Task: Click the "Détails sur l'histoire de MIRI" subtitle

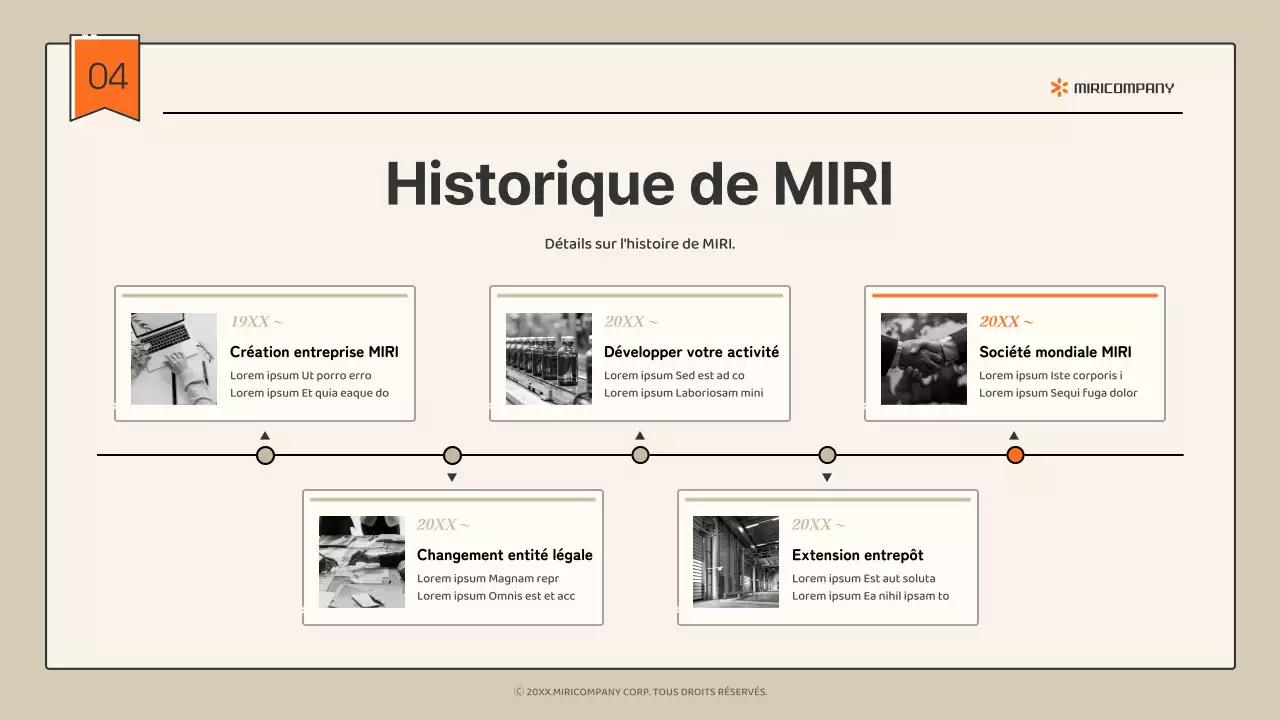Action: click(x=639, y=243)
